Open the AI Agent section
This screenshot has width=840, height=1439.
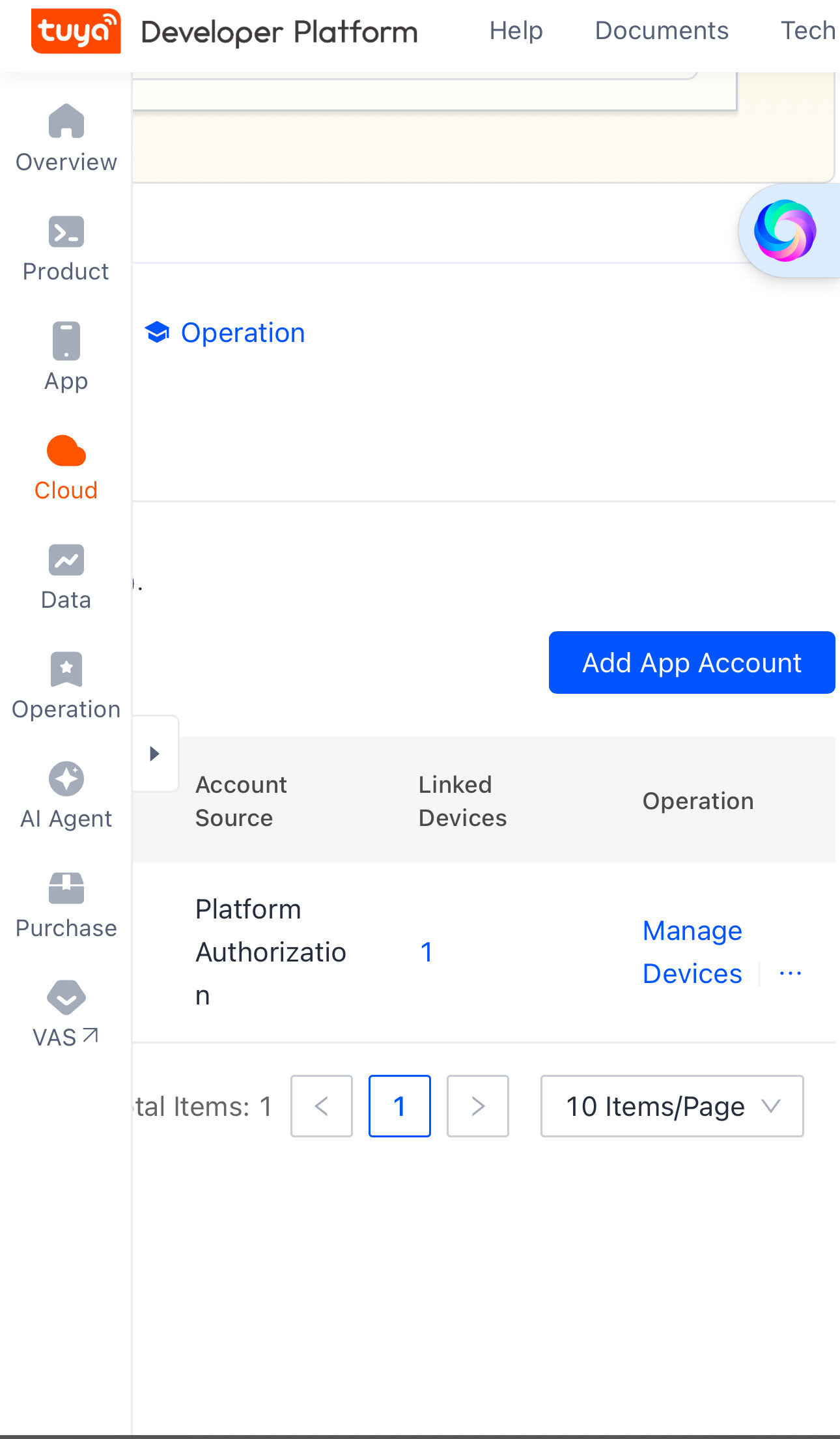click(x=66, y=795)
